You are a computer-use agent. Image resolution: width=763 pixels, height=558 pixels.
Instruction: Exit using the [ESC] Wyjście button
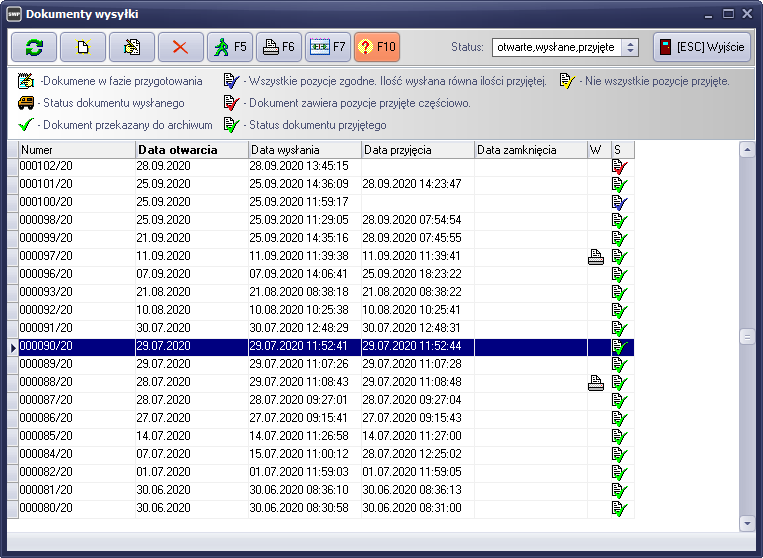pos(702,47)
